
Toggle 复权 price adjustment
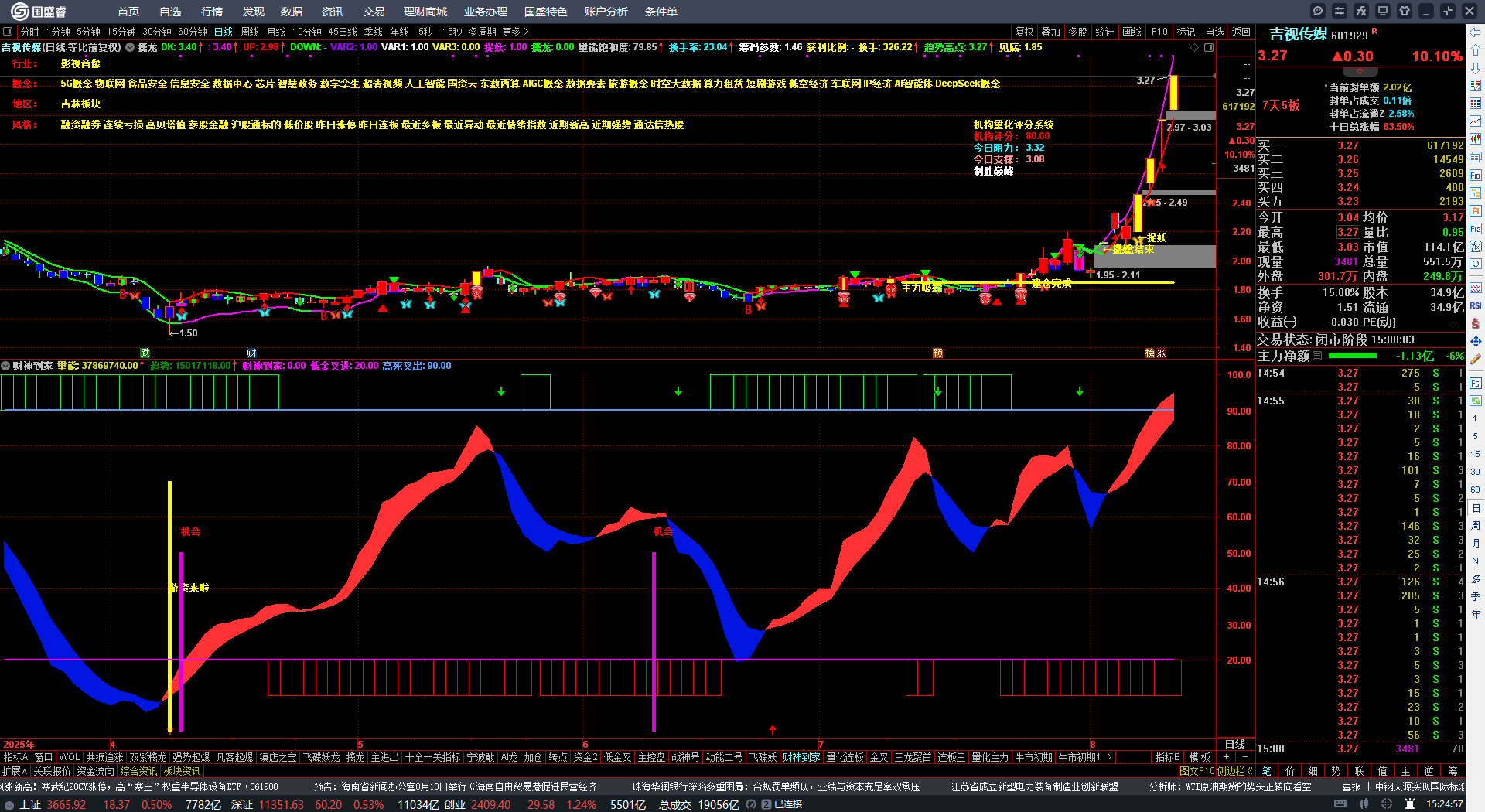click(x=1025, y=32)
